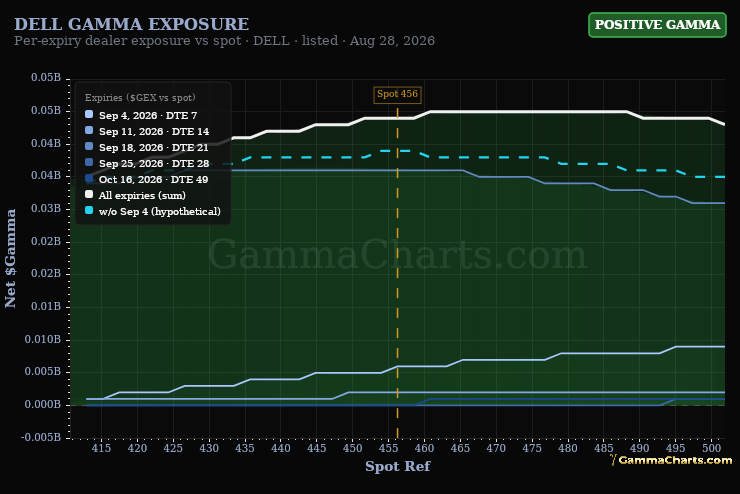The width and height of the screenshot is (740, 494).
Task: Click the 415 x-axis tick label
Action: click(x=101, y=448)
